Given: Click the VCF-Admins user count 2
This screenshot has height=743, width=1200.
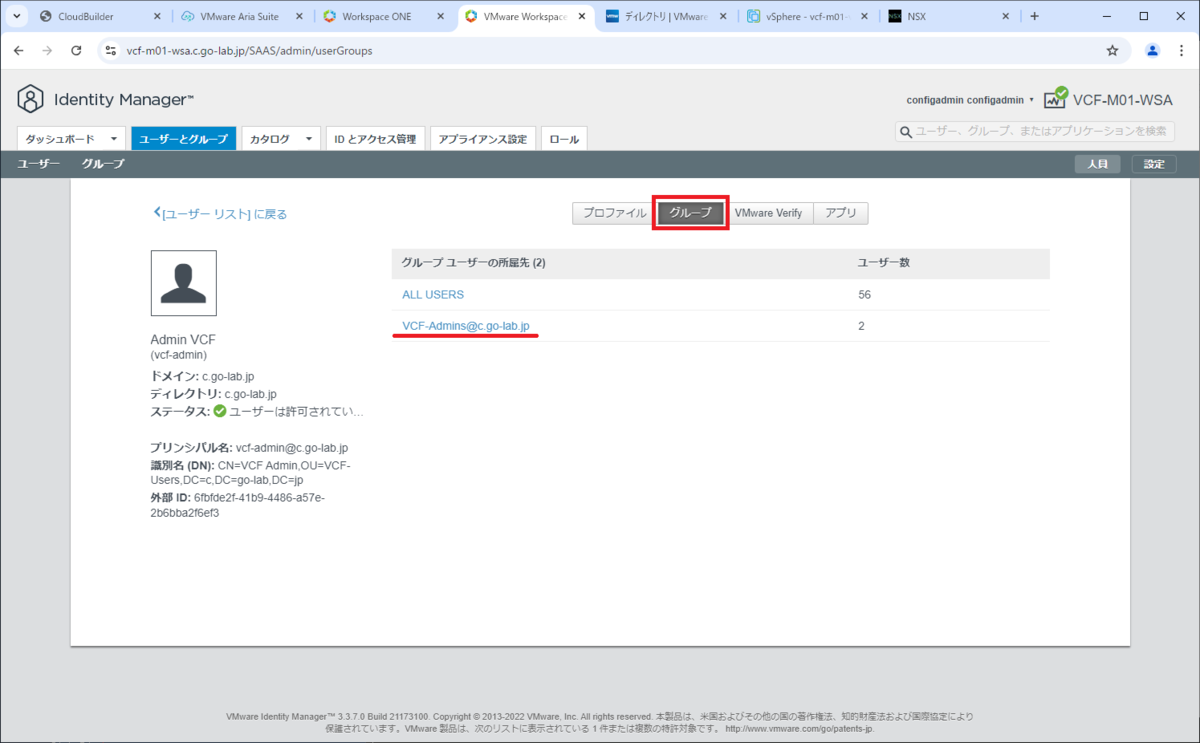Looking at the screenshot, I should [861, 326].
